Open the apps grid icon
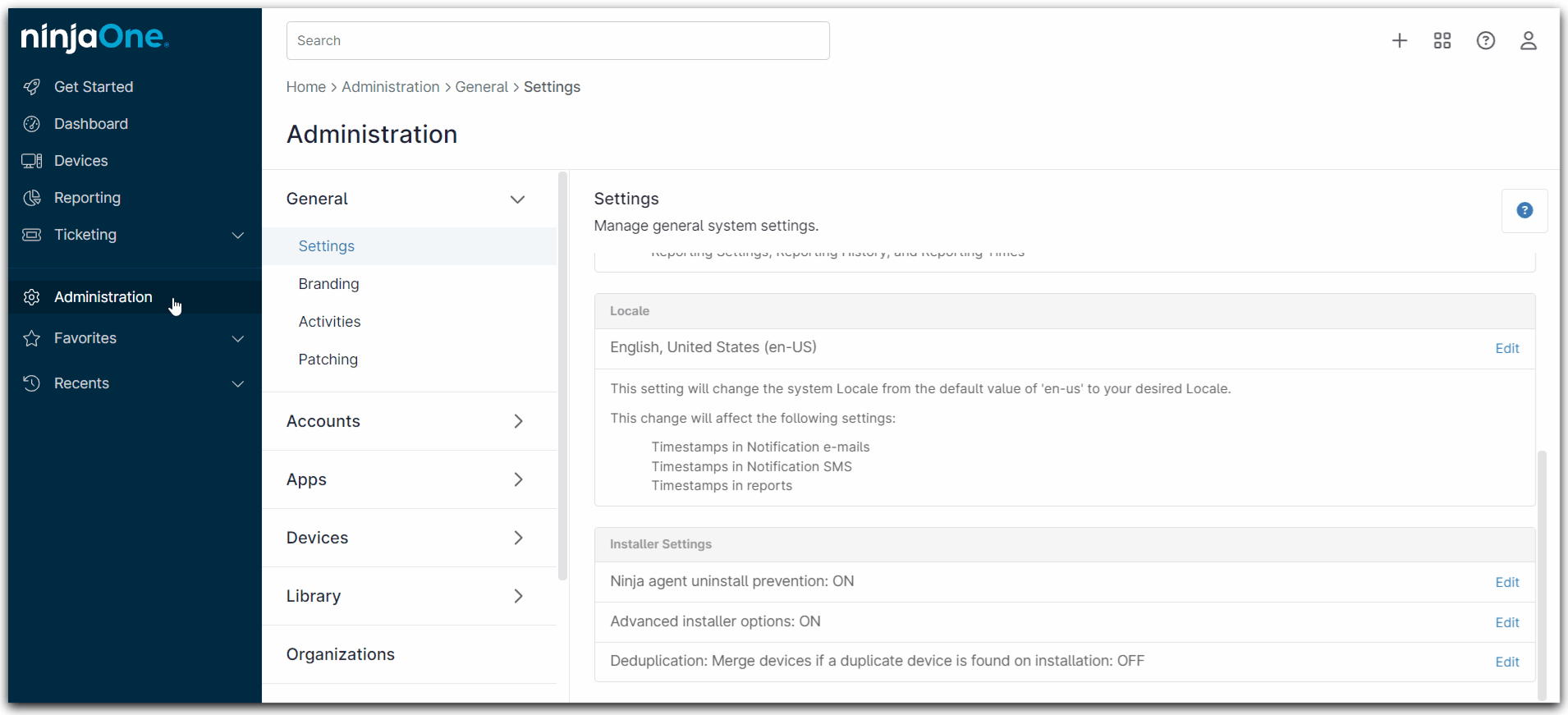Image resolution: width=1568 pixels, height=715 pixels. (x=1442, y=41)
